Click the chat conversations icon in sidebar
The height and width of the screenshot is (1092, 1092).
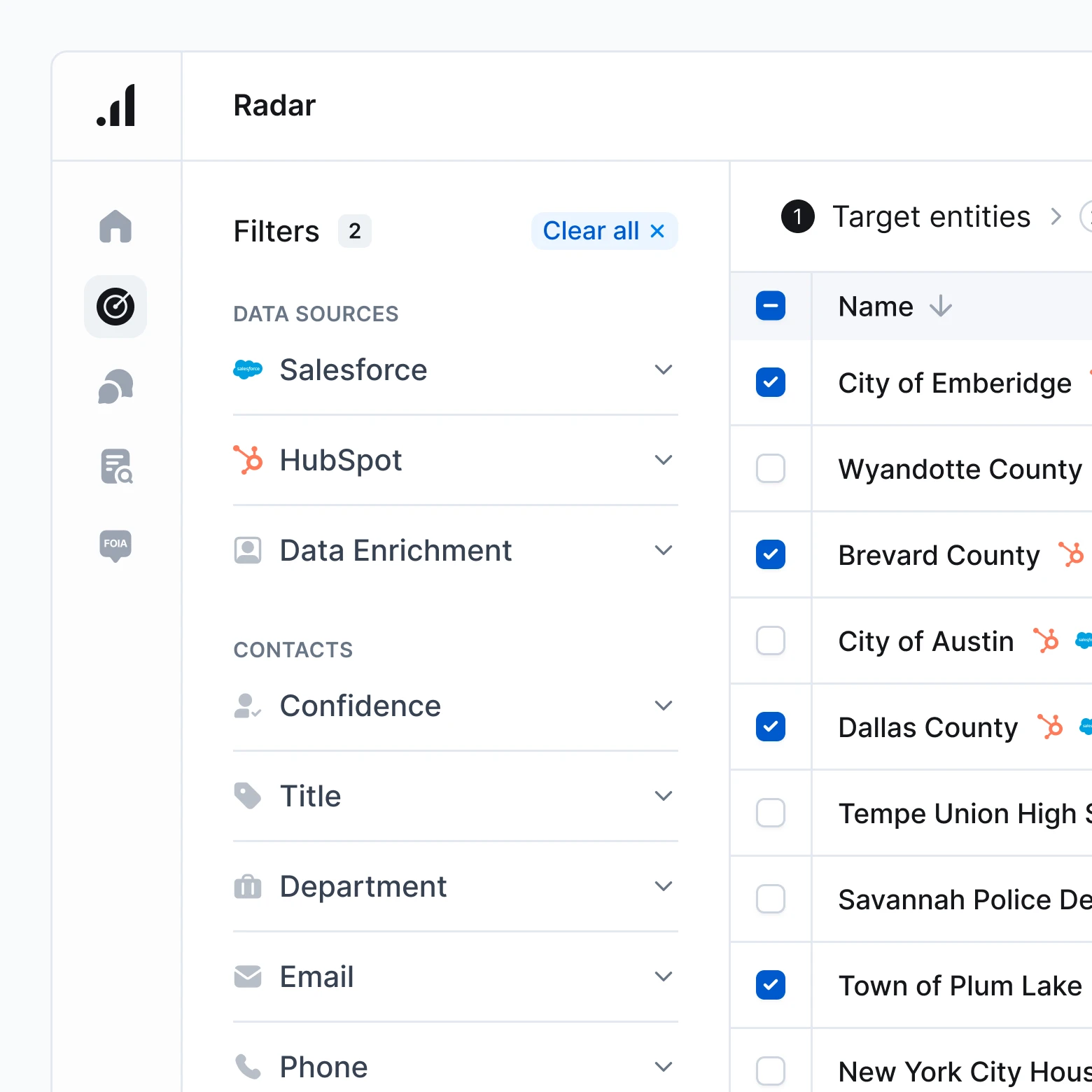tap(115, 386)
